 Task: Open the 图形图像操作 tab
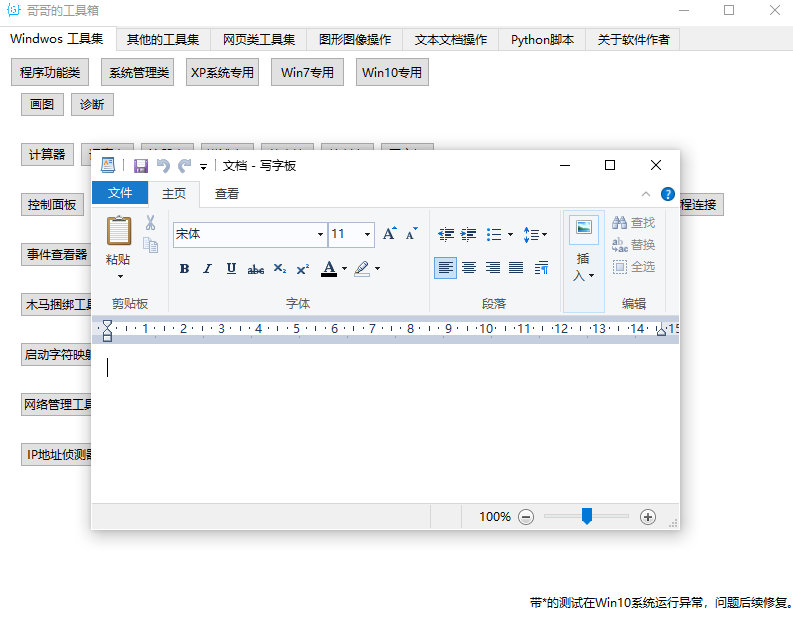click(355, 39)
